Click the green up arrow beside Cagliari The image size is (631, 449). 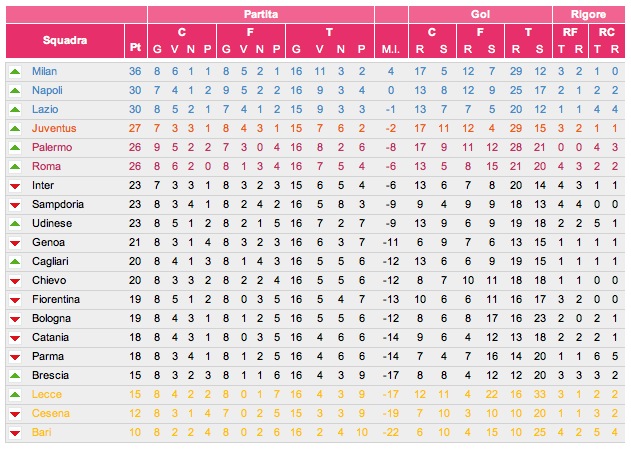tap(14, 261)
